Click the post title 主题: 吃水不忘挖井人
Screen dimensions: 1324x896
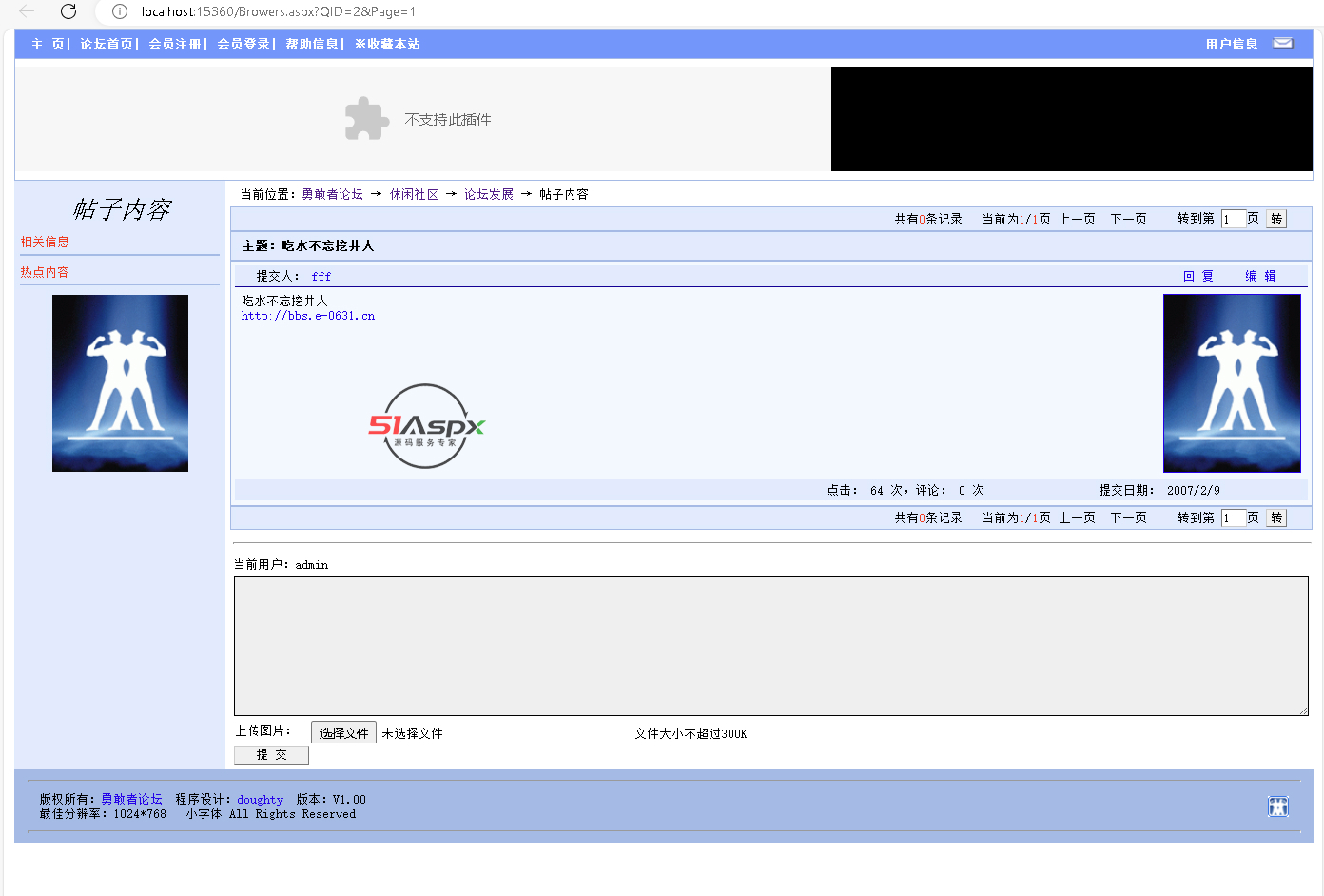[x=308, y=245]
